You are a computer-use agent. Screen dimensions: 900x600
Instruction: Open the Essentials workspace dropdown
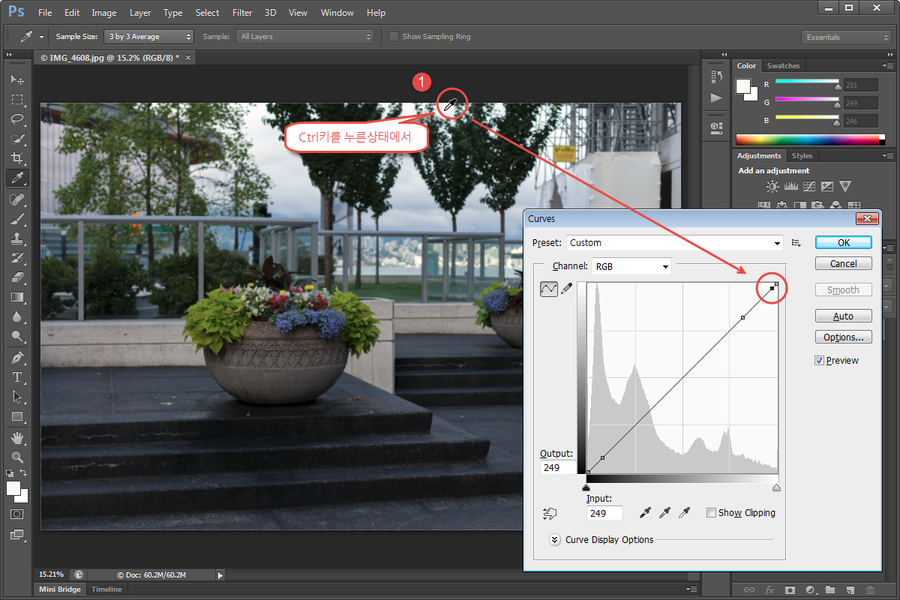click(x=845, y=37)
